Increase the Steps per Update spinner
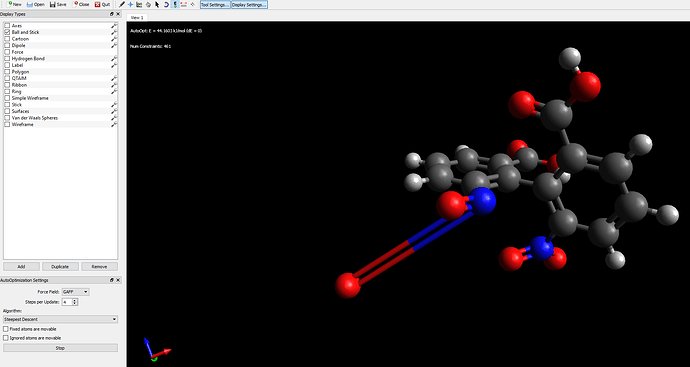 (x=75, y=300)
